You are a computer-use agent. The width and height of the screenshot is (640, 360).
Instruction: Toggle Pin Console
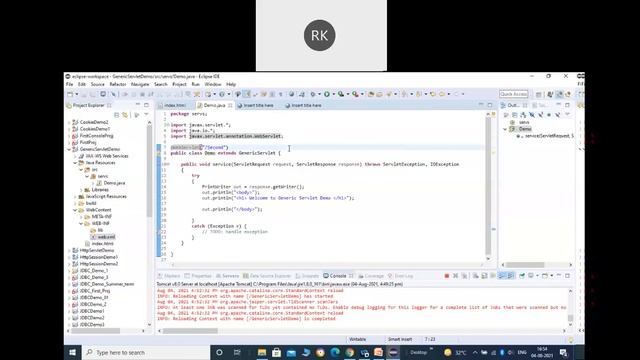(x=522, y=276)
